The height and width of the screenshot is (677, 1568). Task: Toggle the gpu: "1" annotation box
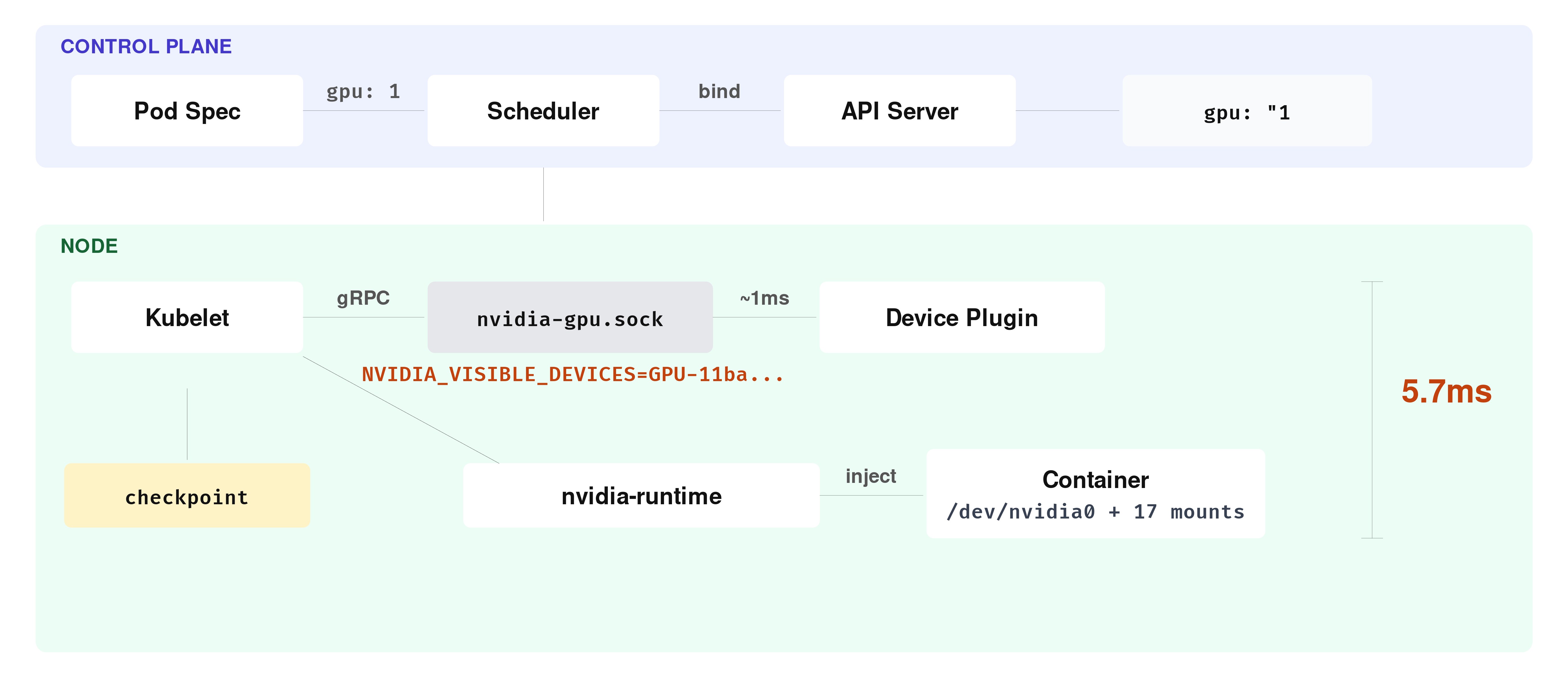tap(1247, 111)
